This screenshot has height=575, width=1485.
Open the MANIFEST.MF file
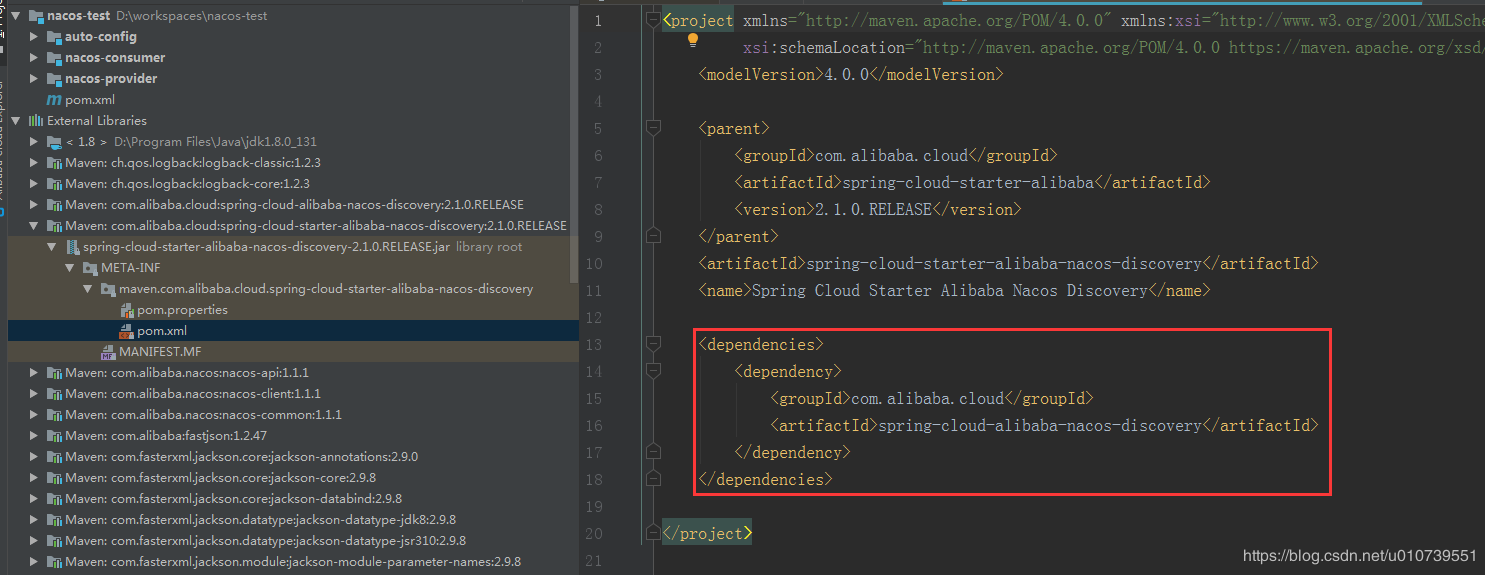pos(160,352)
